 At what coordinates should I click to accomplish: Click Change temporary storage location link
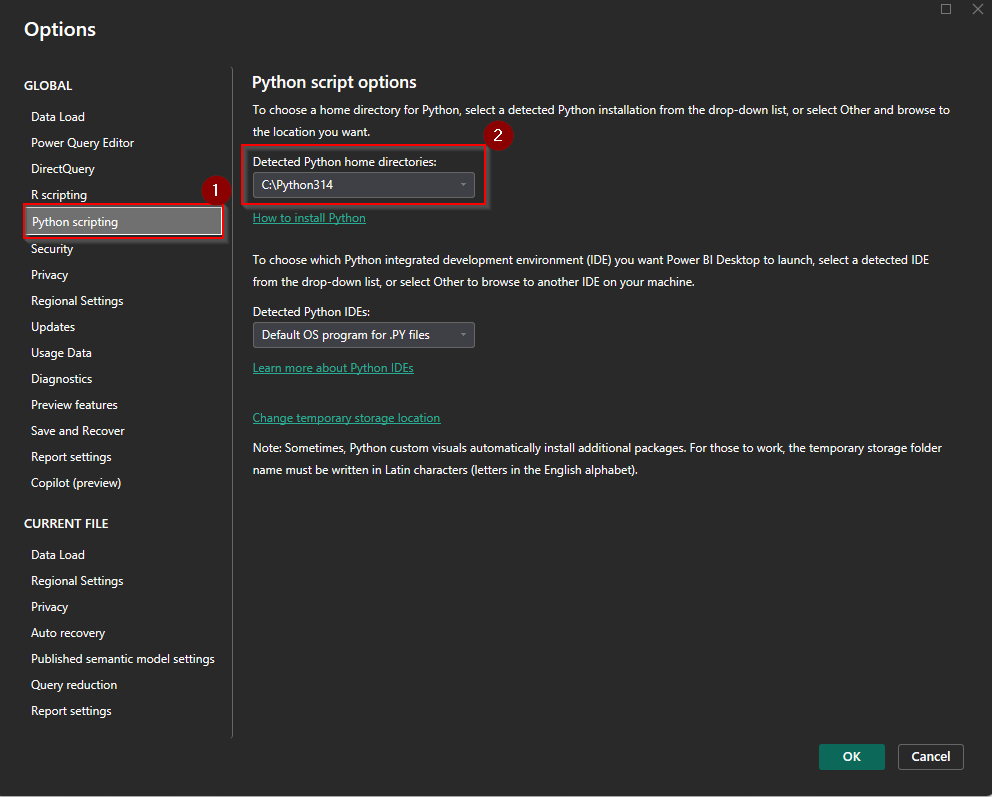point(346,418)
